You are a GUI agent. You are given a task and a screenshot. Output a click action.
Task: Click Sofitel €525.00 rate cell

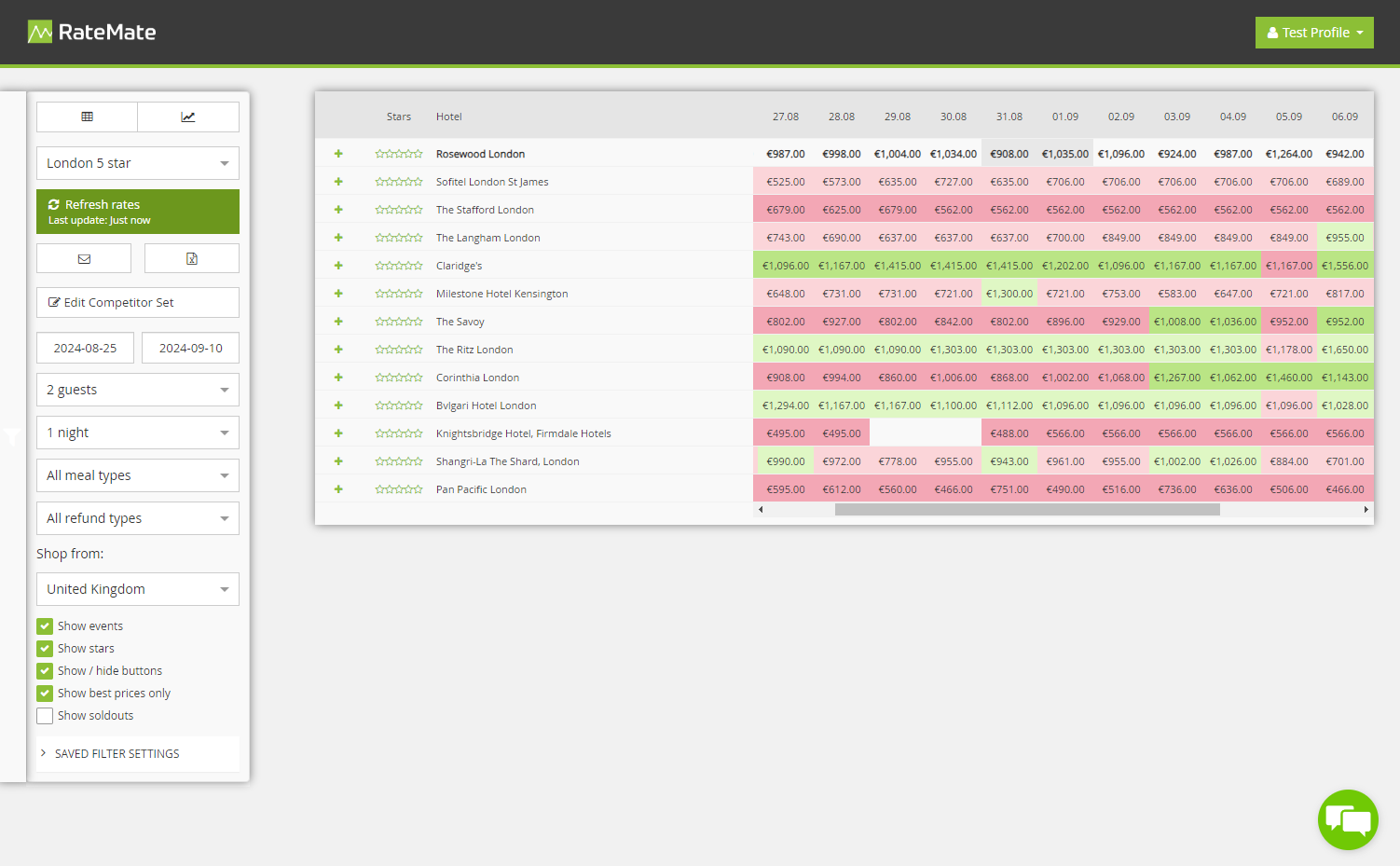coord(786,182)
